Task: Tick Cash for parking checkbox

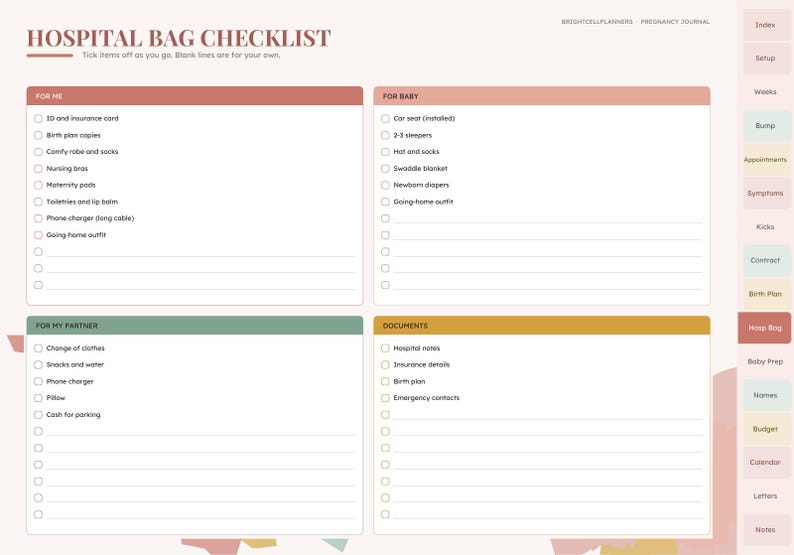Action: [x=38, y=415]
